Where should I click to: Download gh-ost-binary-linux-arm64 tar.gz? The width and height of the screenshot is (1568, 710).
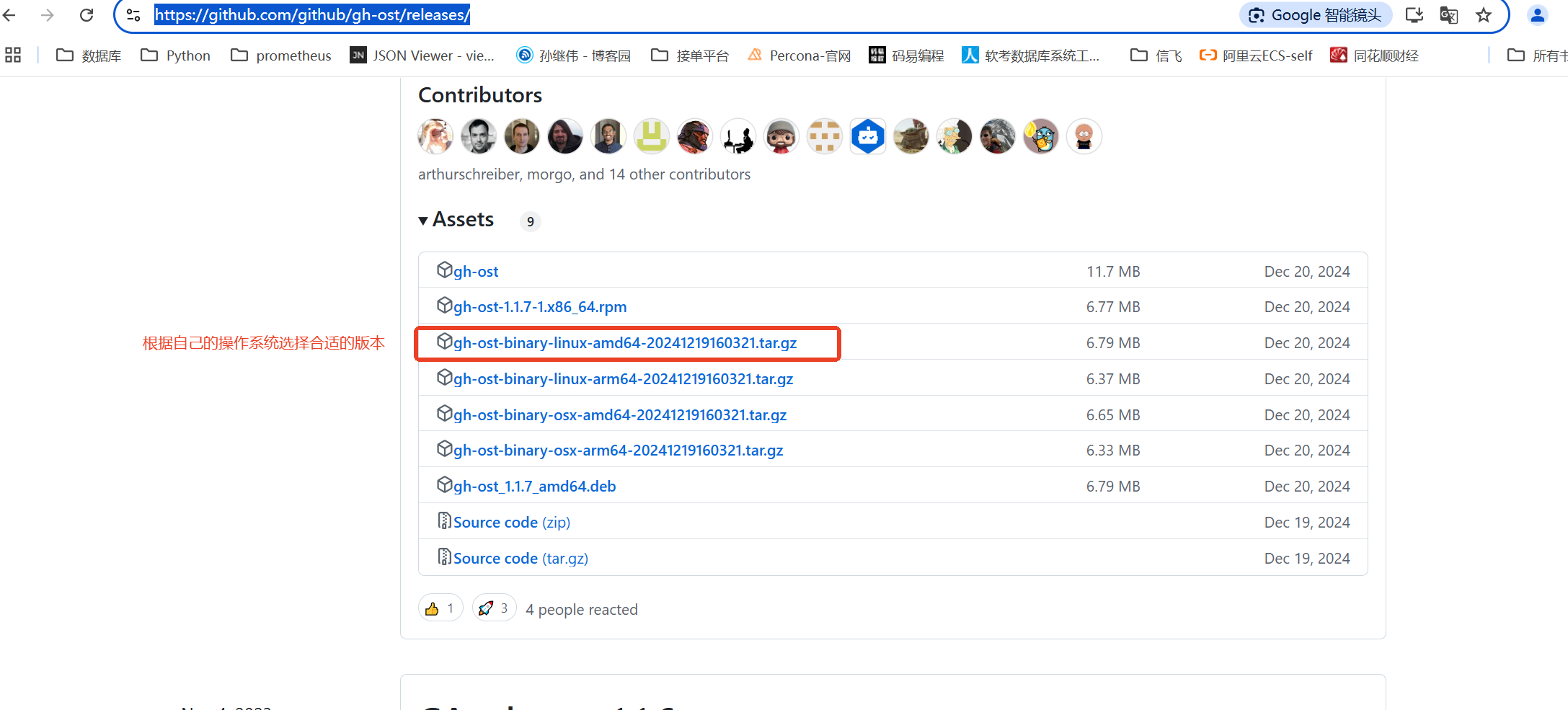click(x=623, y=379)
